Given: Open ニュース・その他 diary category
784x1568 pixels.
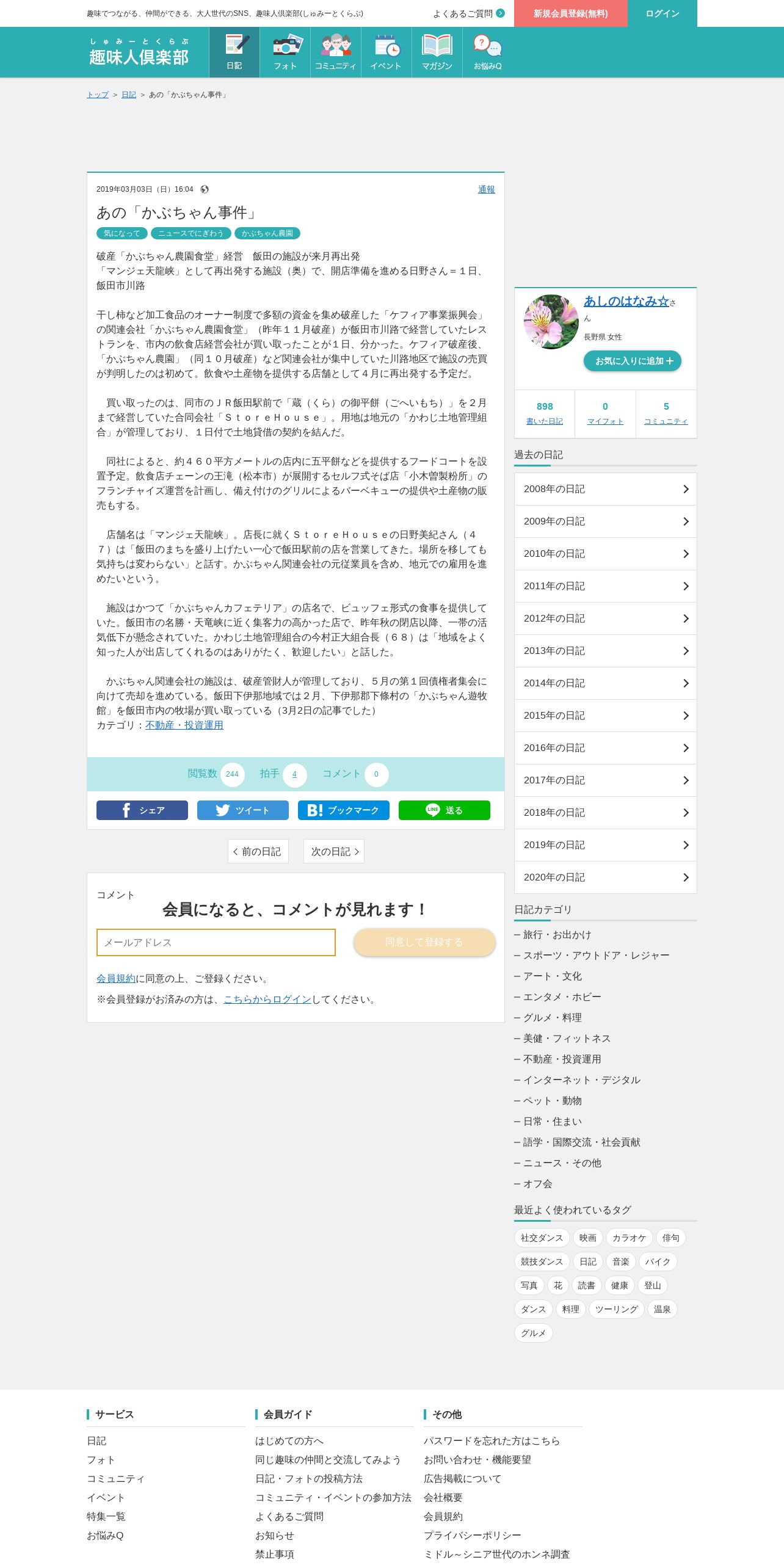Looking at the screenshot, I should [562, 1163].
